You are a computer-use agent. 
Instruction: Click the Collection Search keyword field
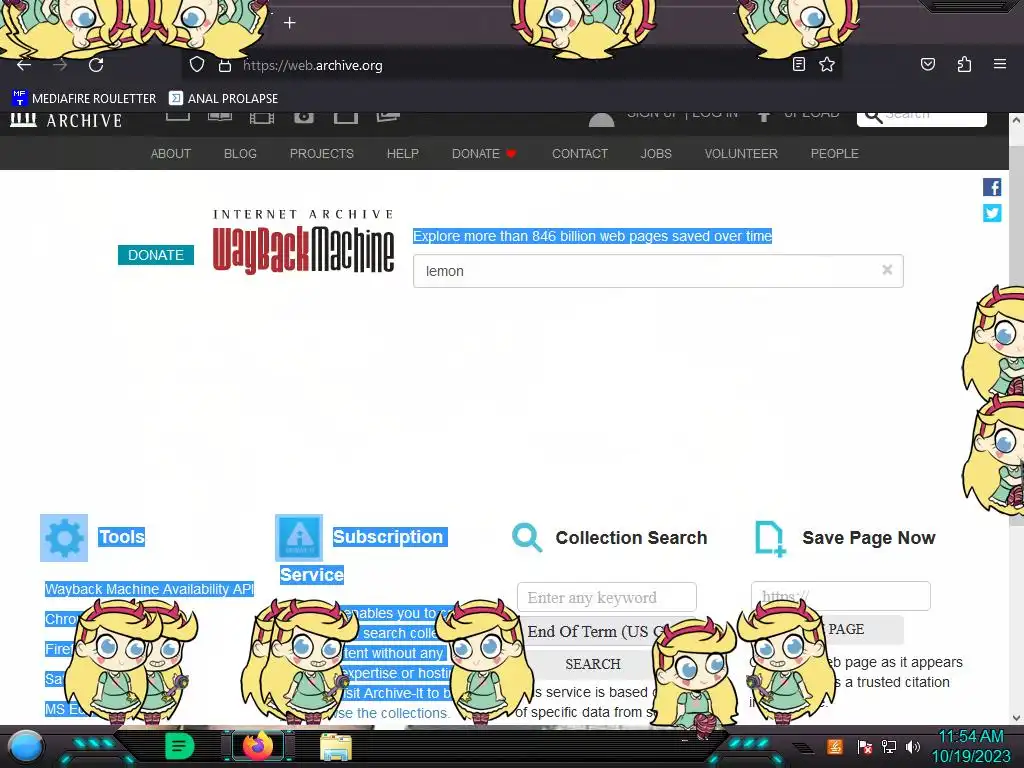[x=607, y=598]
